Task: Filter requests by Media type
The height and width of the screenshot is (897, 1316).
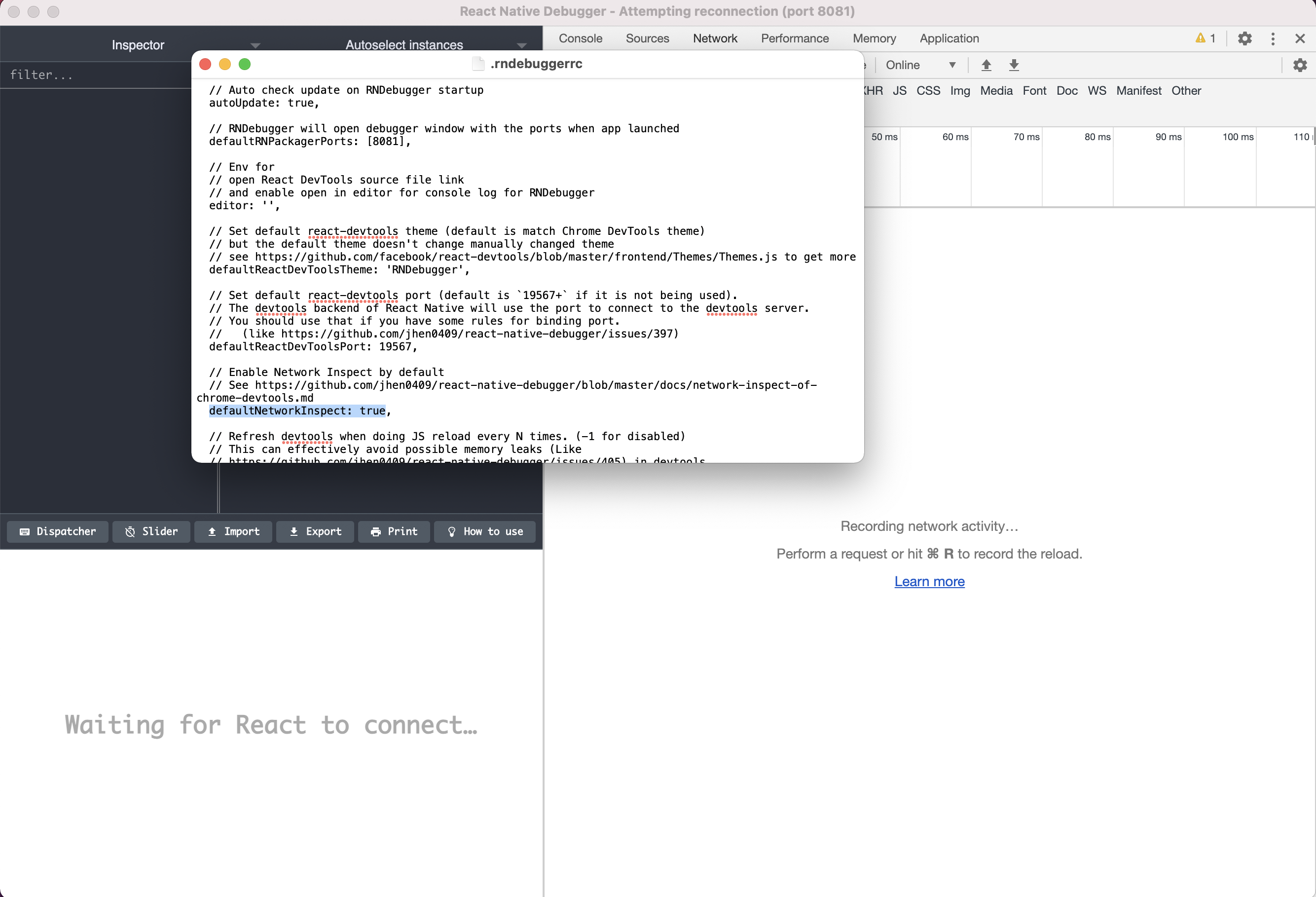Action: point(996,91)
